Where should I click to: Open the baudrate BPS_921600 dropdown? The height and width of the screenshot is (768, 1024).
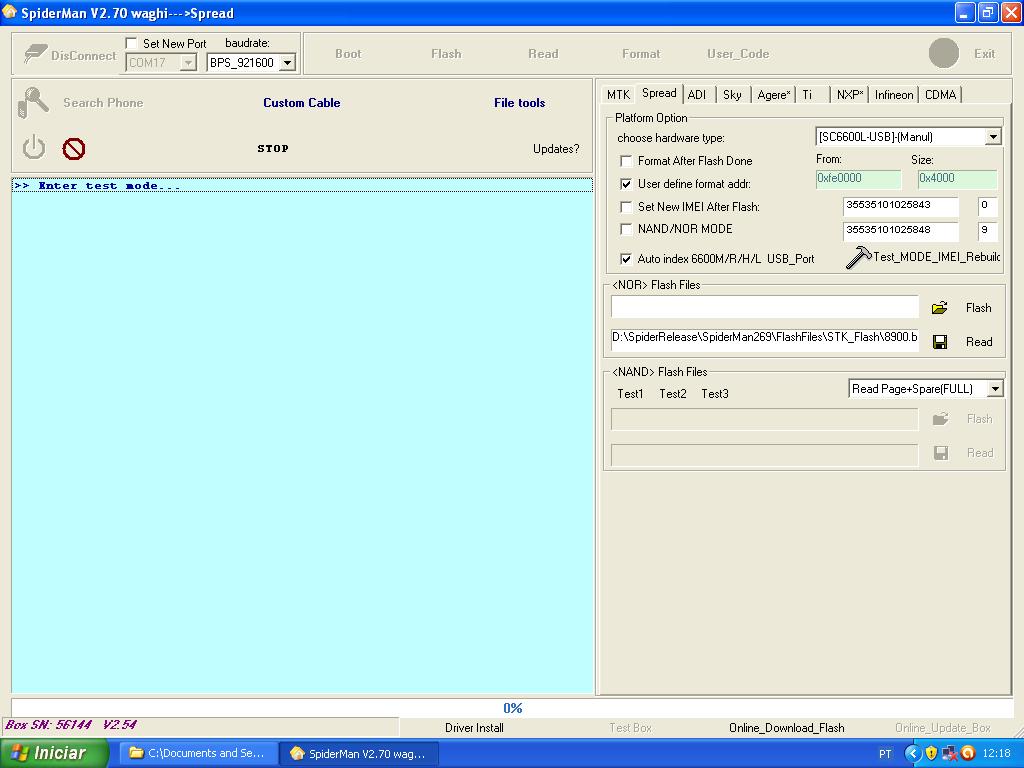[287, 63]
